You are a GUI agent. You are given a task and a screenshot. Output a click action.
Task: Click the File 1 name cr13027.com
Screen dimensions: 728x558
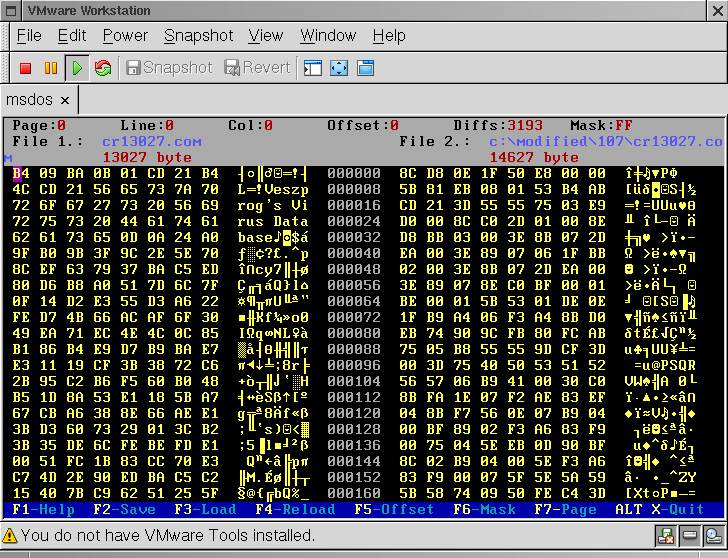[x=152, y=142]
